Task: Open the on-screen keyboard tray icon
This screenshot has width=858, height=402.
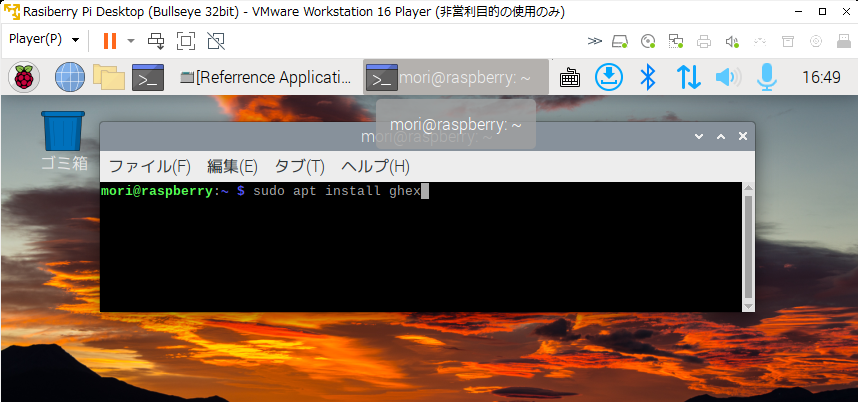Action: (570, 78)
